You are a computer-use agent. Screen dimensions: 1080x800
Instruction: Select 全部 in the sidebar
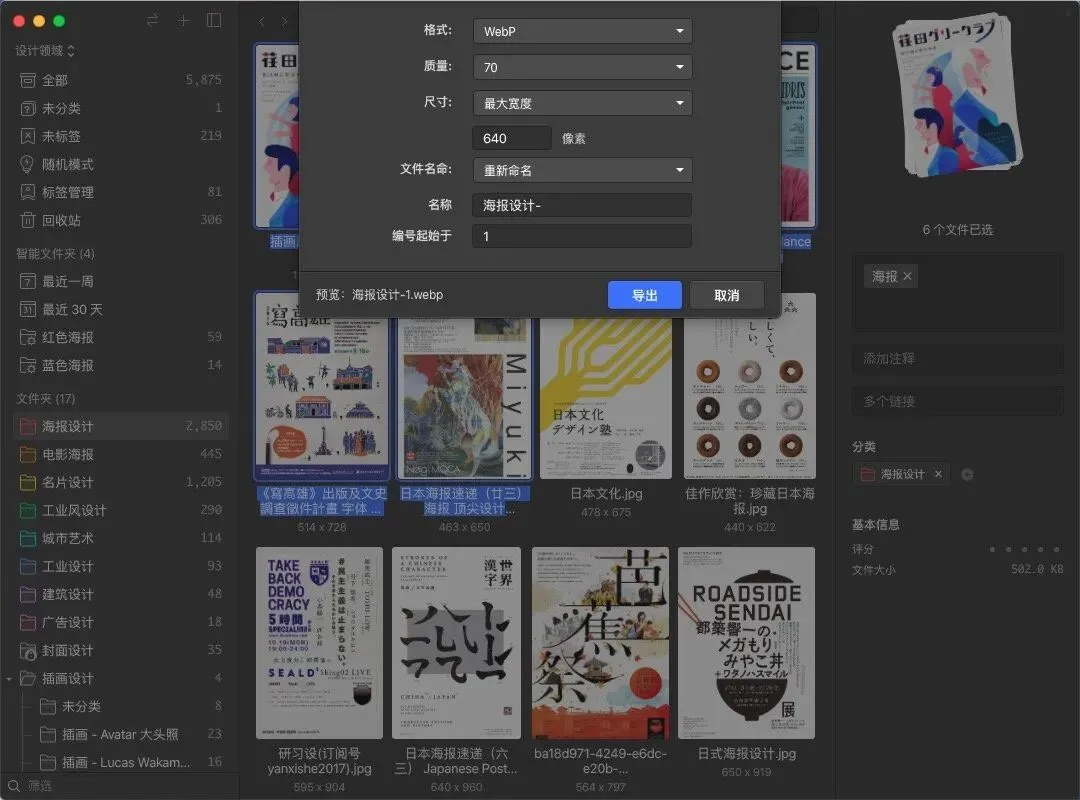pos(121,81)
